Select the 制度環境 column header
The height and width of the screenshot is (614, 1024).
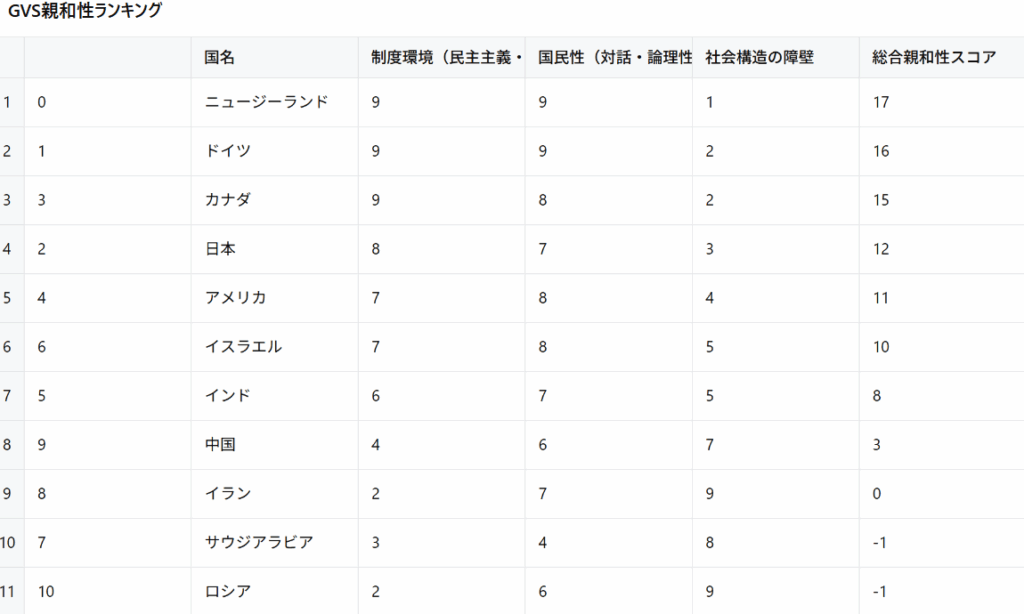point(441,57)
